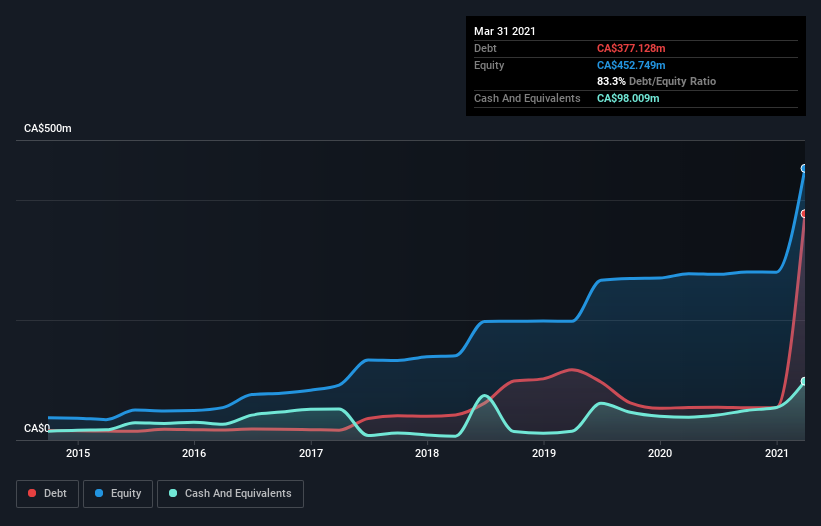Click the blue Equity legend dot

[x=99, y=494]
